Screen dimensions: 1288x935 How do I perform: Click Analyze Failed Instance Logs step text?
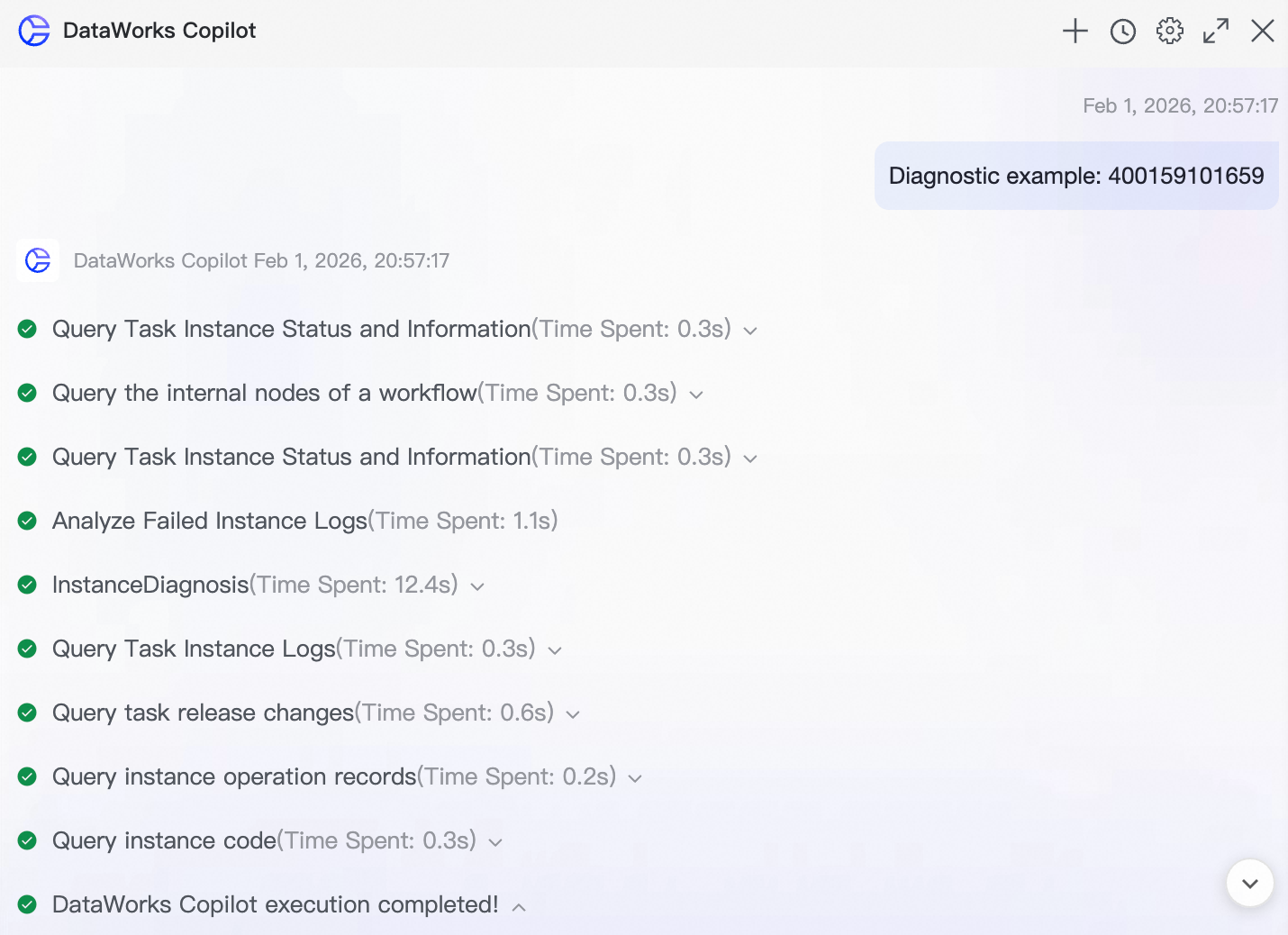point(210,521)
